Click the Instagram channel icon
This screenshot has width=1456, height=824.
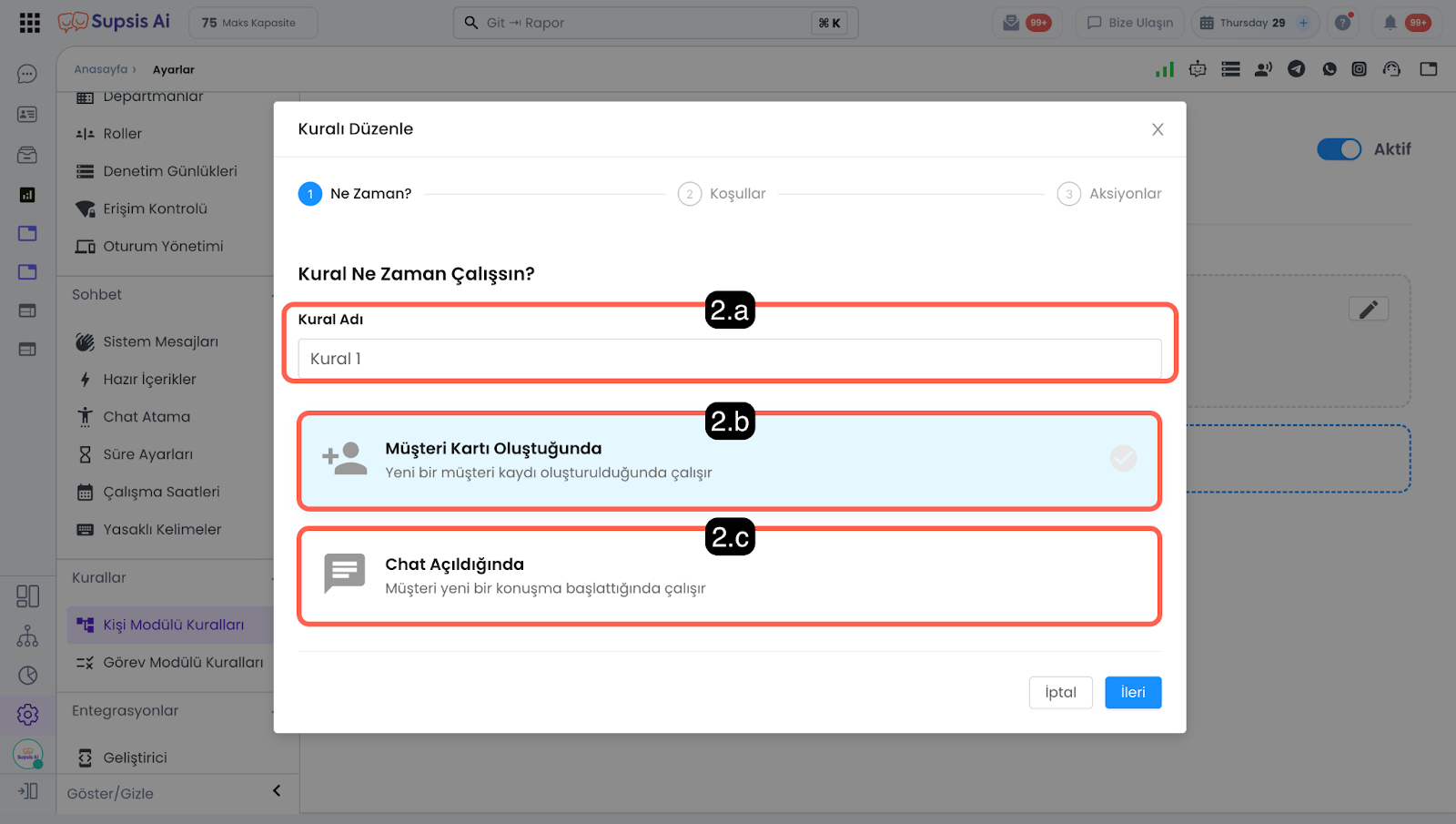(1359, 69)
